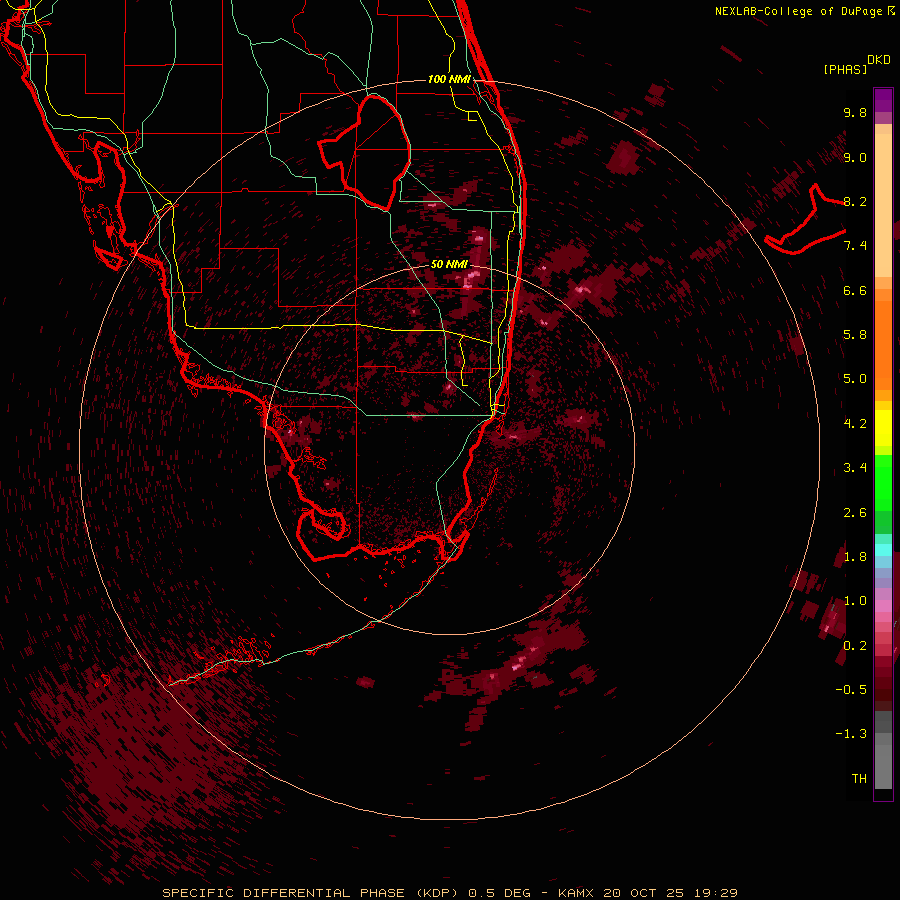This screenshot has height=900, width=900.
Task: Click the 2.6 value on the color scale
Action: pos(855,513)
